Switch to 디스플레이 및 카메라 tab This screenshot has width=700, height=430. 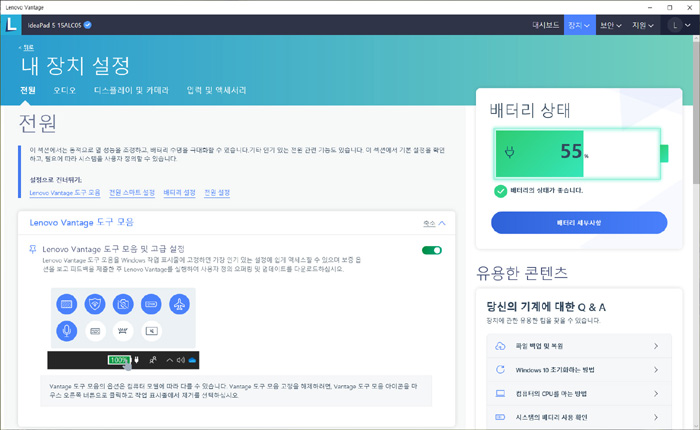(x=131, y=90)
